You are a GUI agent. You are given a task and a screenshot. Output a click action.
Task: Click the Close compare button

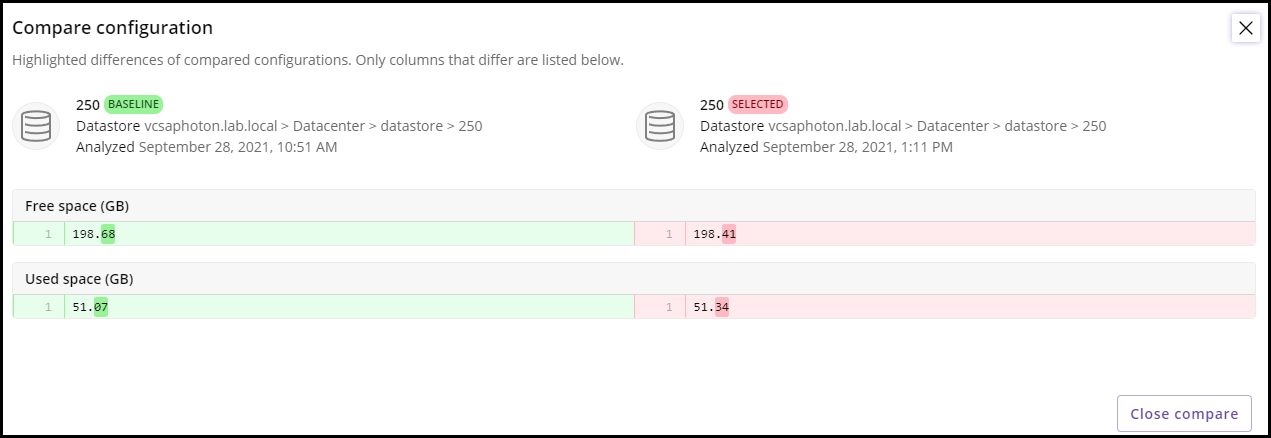click(1184, 414)
